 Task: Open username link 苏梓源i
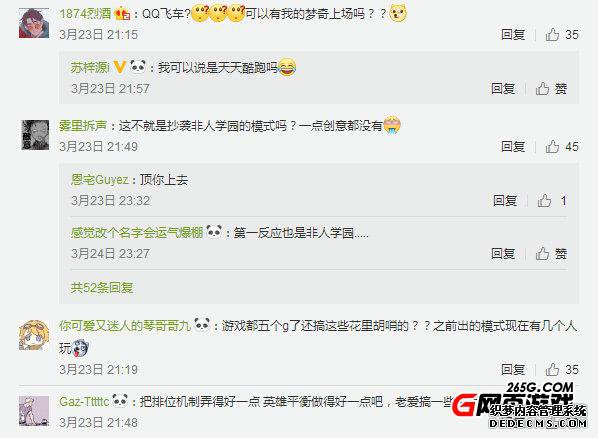pyautogui.click(x=90, y=68)
